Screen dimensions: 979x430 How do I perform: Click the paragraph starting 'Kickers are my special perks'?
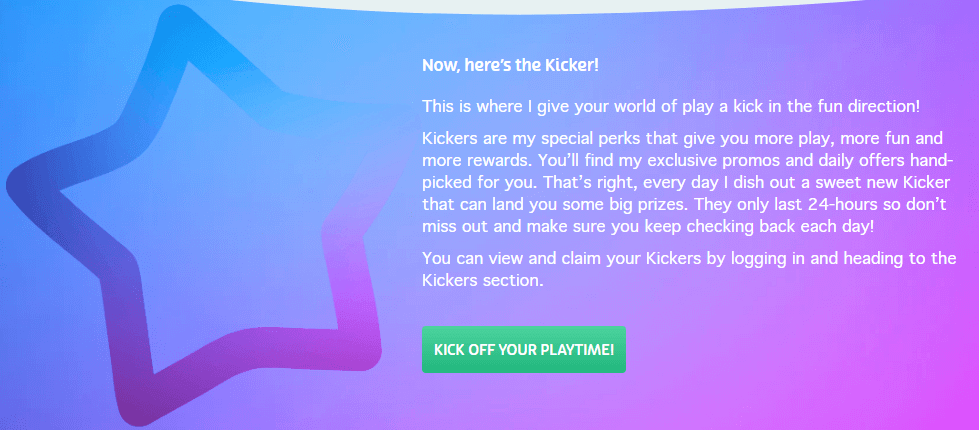(686, 182)
